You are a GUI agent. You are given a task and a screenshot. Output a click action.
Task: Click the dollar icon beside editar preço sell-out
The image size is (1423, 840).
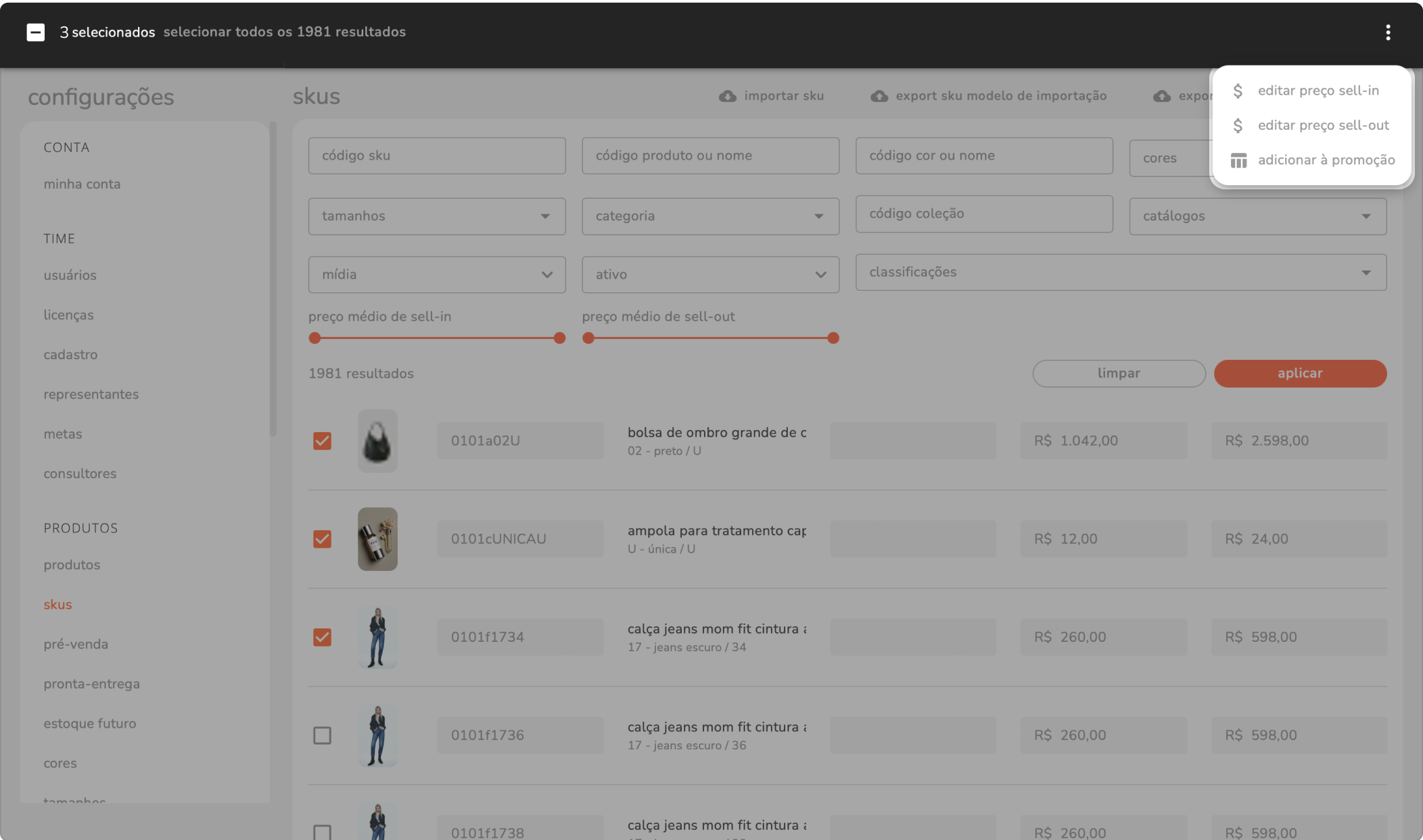tap(1238, 125)
